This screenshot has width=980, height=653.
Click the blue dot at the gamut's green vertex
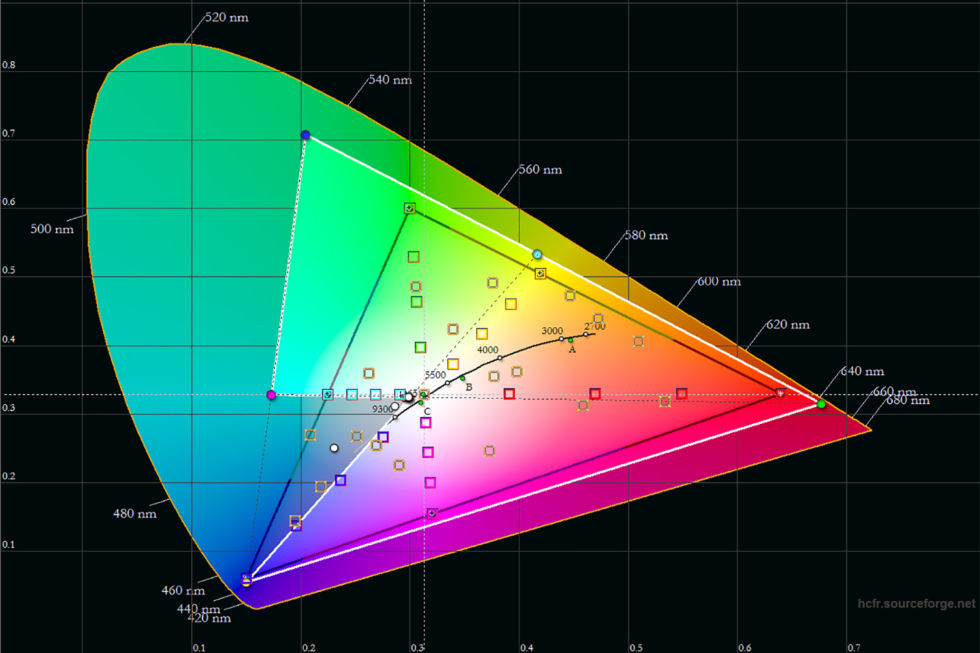tap(305, 134)
